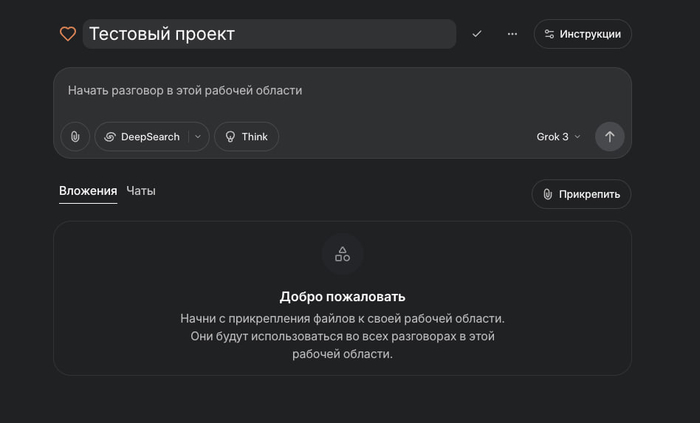Click the orange heart project icon
This screenshot has height=423, width=700.
coord(68,34)
